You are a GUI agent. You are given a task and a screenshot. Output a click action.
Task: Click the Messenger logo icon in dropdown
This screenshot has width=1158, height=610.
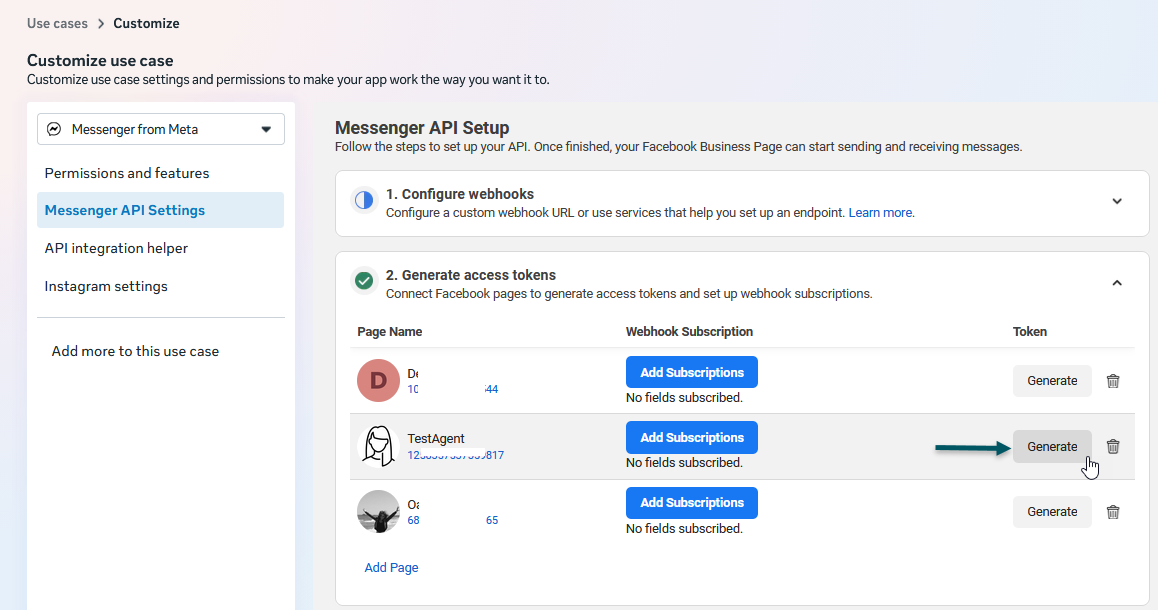click(x=54, y=129)
